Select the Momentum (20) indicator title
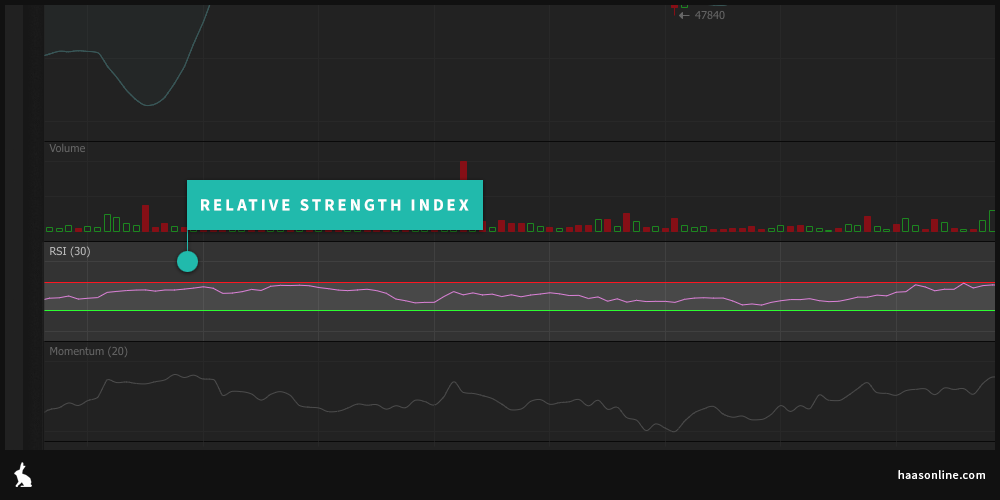This screenshot has width=1000, height=500. click(x=88, y=351)
